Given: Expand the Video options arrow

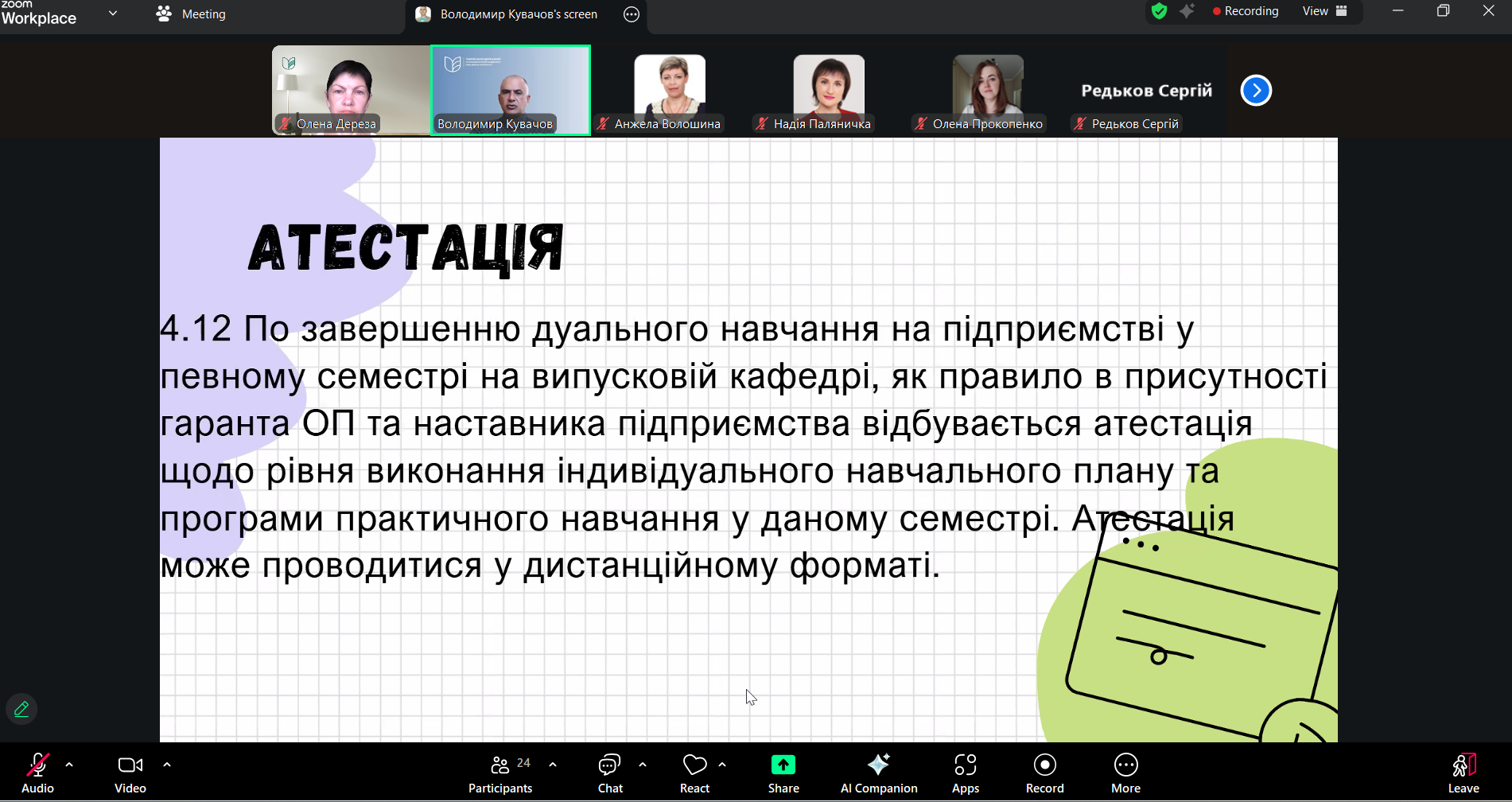Looking at the screenshot, I should (x=167, y=765).
